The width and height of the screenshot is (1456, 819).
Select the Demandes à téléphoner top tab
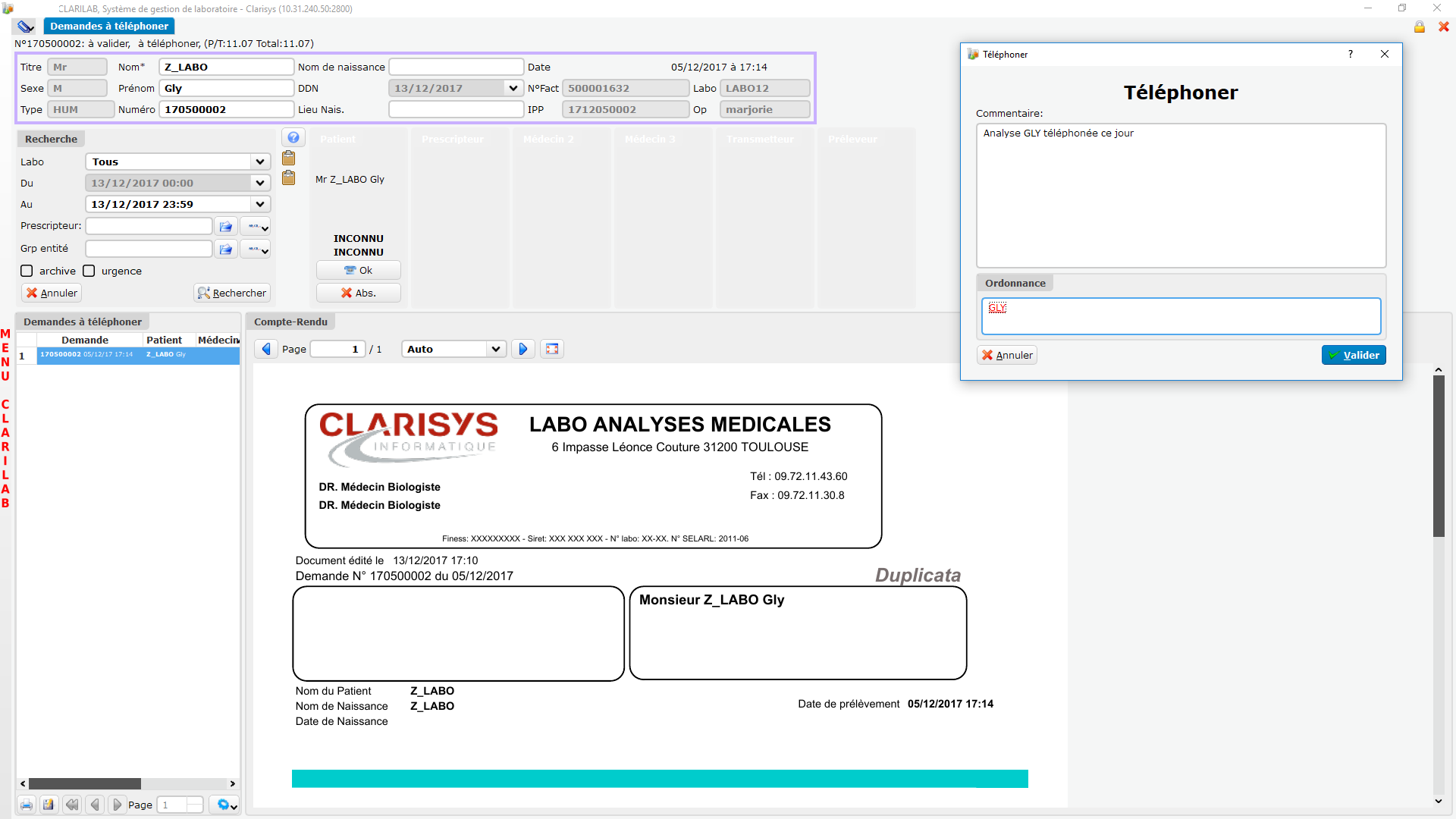tap(109, 26)
